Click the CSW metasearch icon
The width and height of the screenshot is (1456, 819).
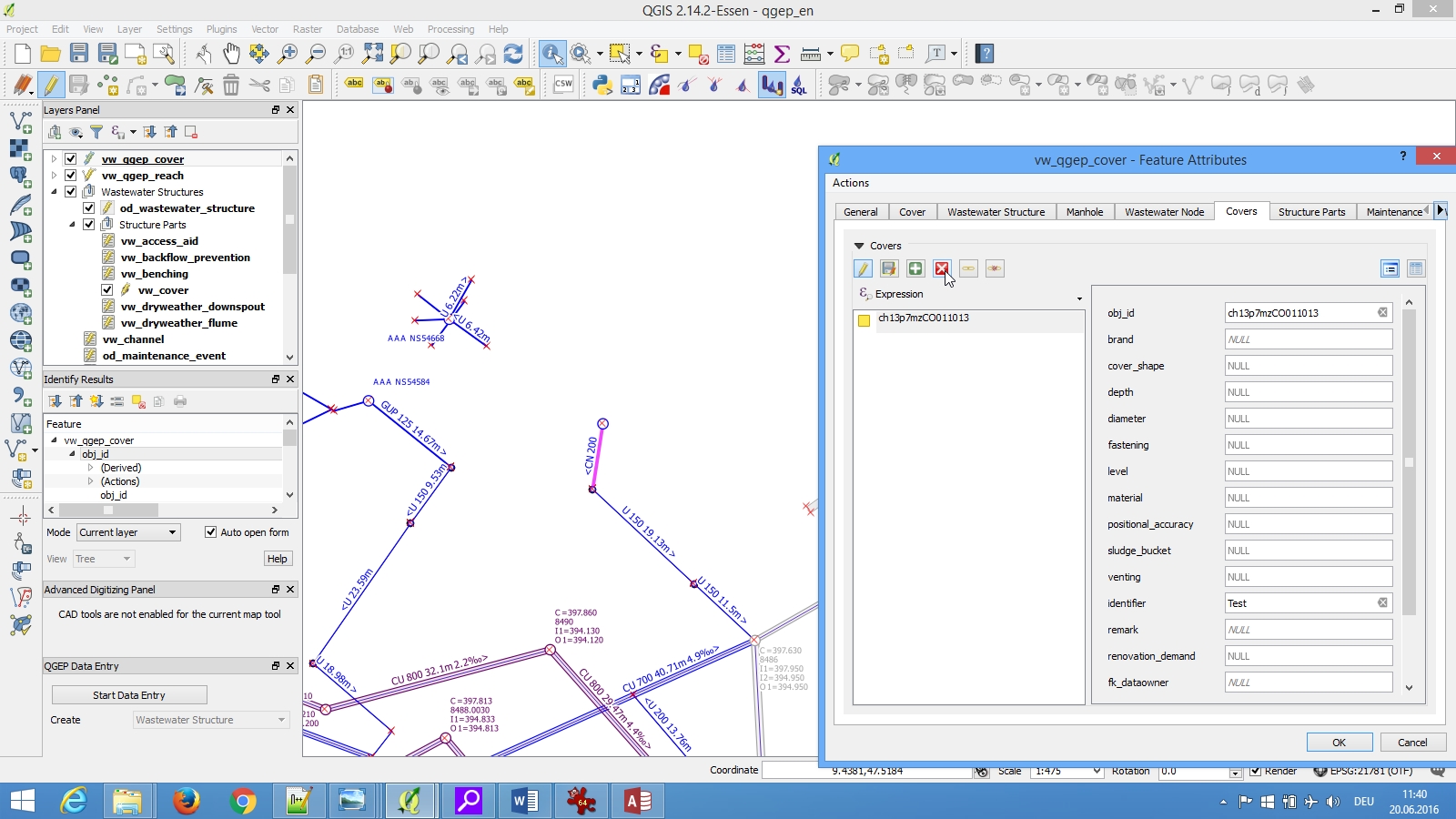(x=563, y=85)
